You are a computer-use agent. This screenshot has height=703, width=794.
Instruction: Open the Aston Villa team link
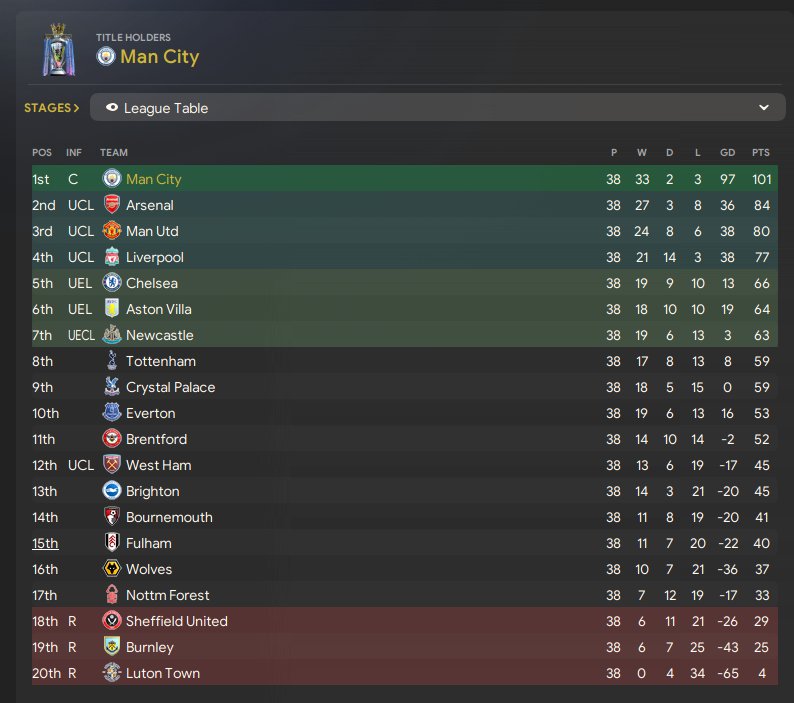pyautogui.click(x=158, y=309)
